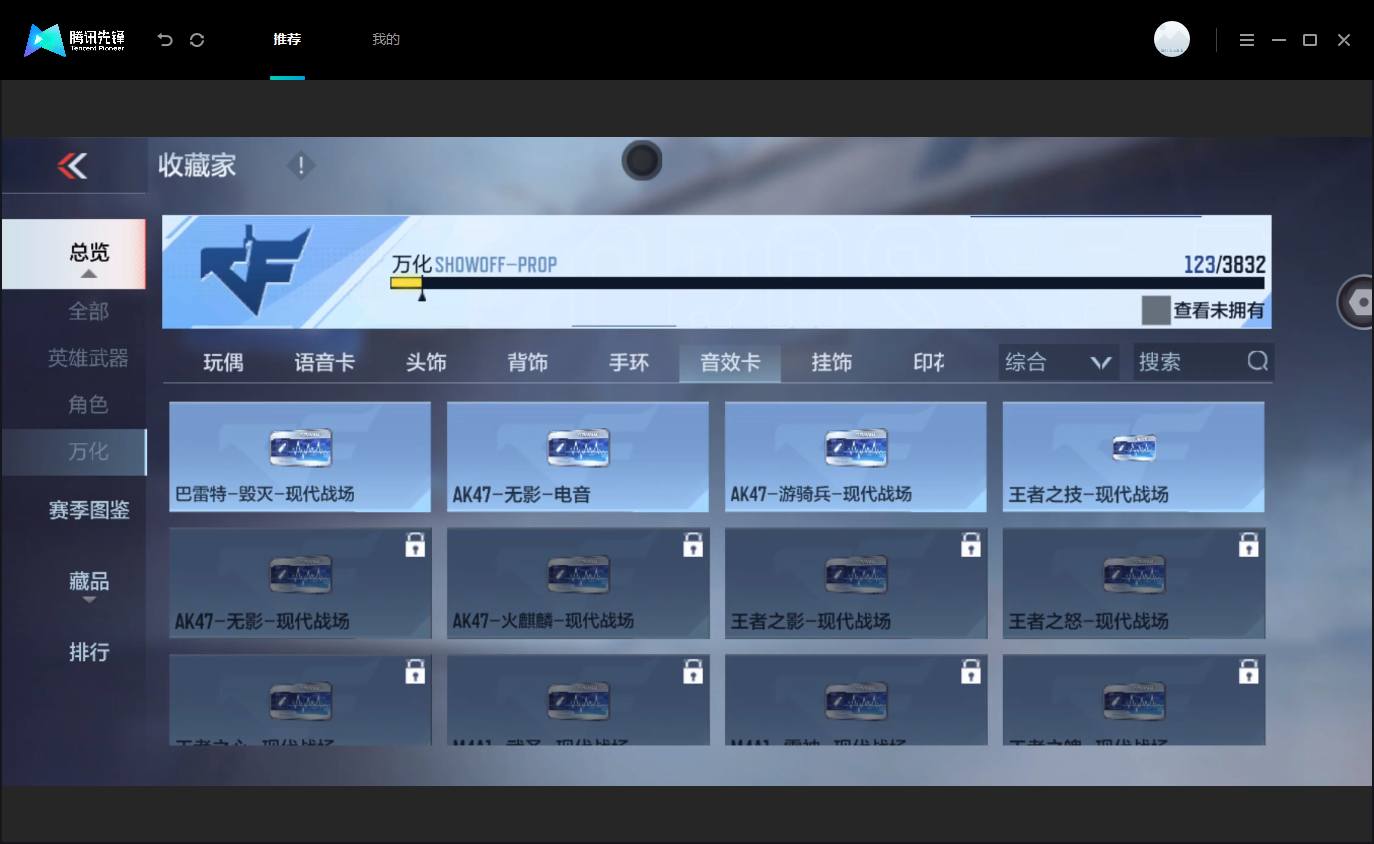Select the 手环 category tab
This screenshot has height=844, width=1374.
(x=629, y=362)
